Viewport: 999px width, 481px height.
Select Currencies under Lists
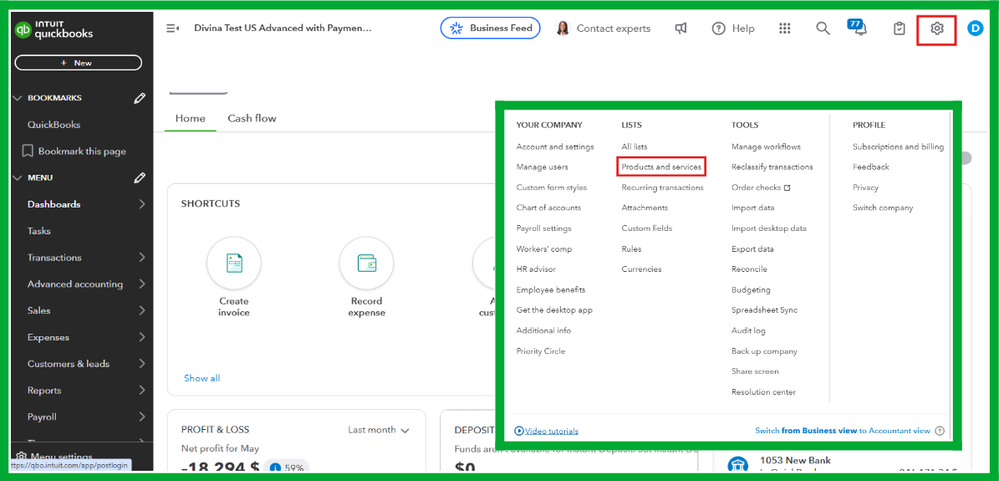642,269
